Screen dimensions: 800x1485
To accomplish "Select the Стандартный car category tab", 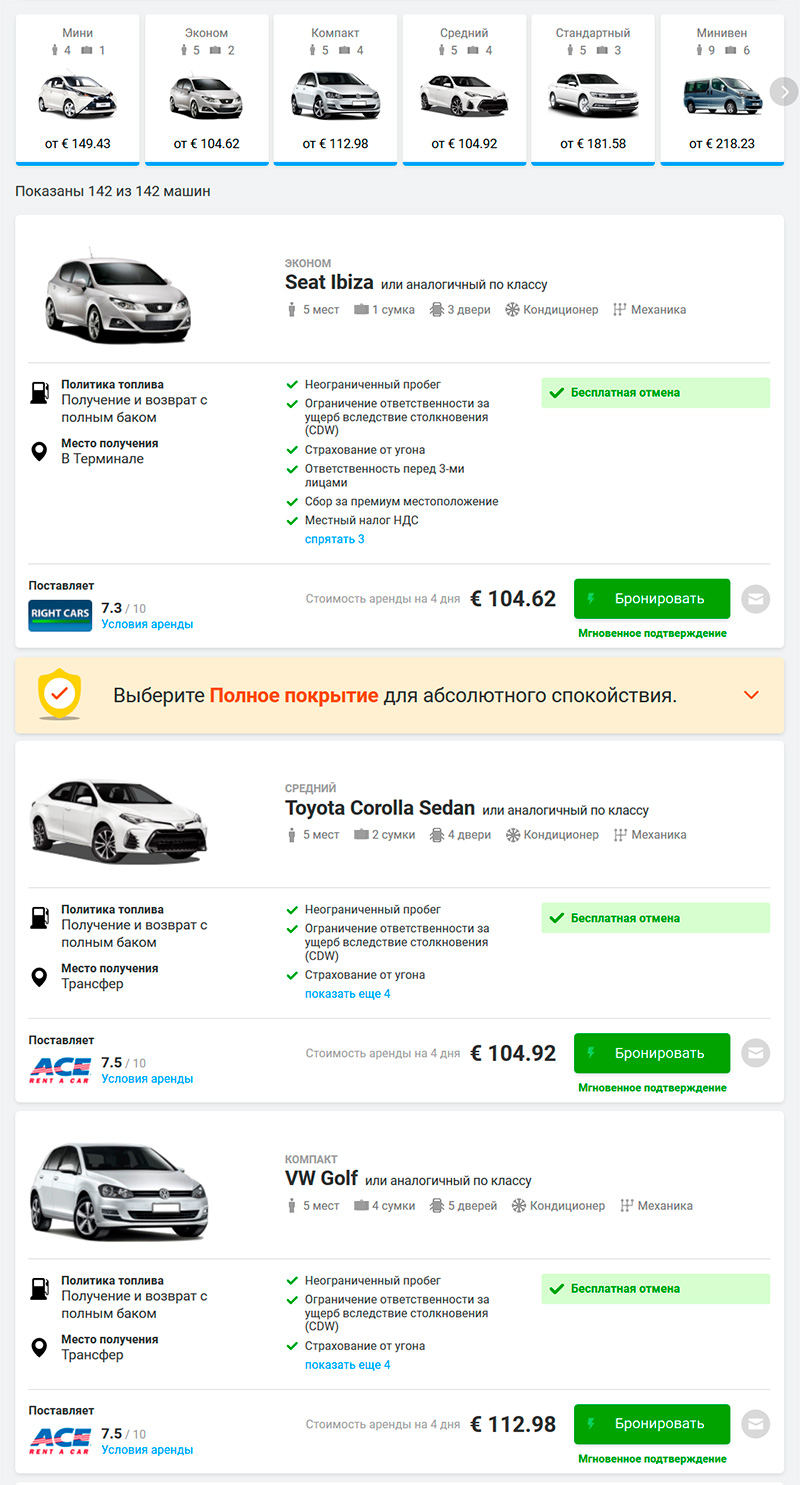I will pos(593,89).
